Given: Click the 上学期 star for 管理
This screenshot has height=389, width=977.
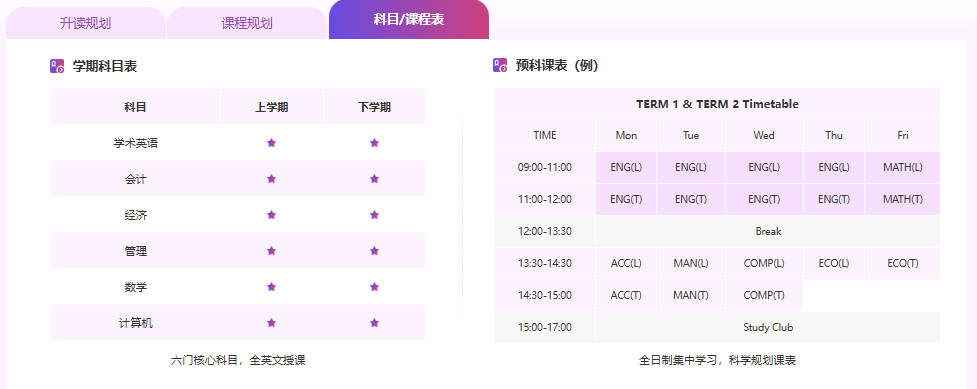Looking at the screenshot, I should click(x=271, y=251).
